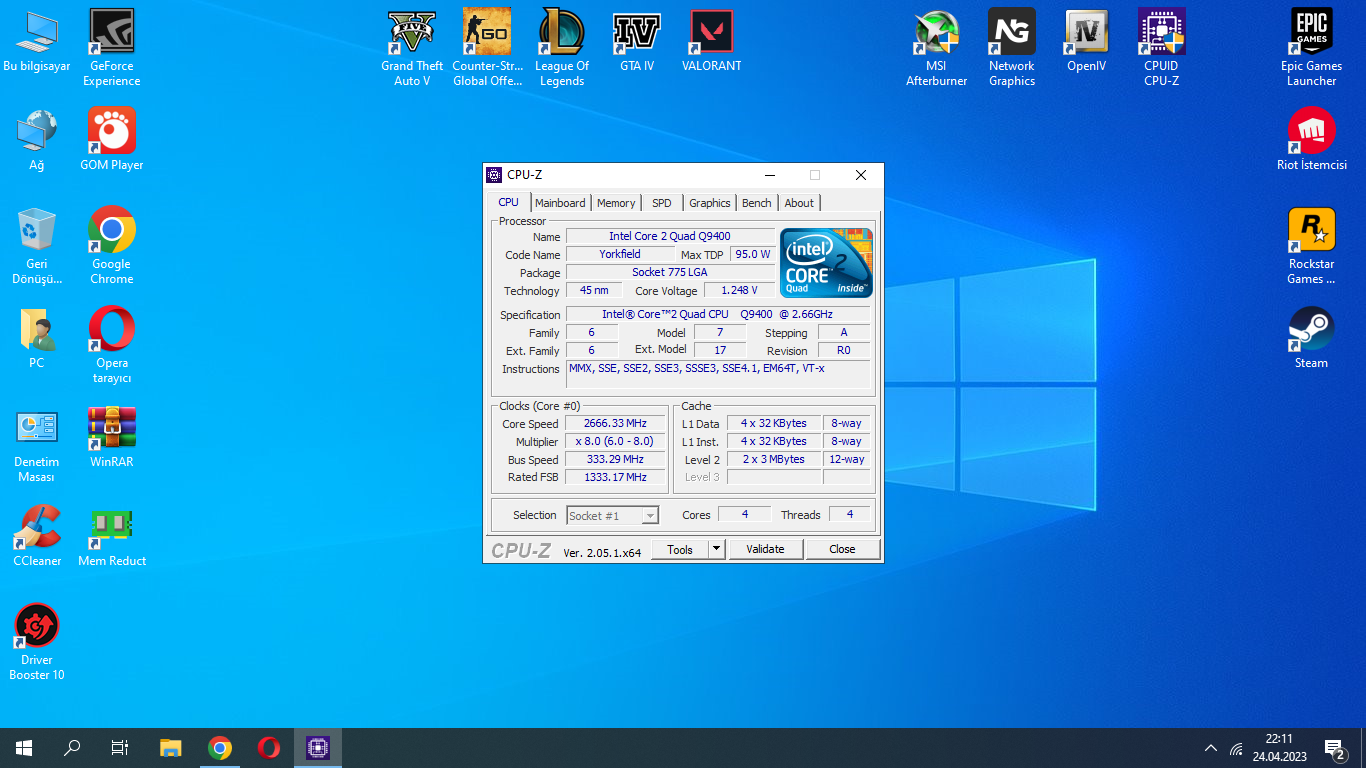The height and width of the screenshot is (768, 1366).
Task: Show hidden system tray icons
Action: coord(1211,748)
